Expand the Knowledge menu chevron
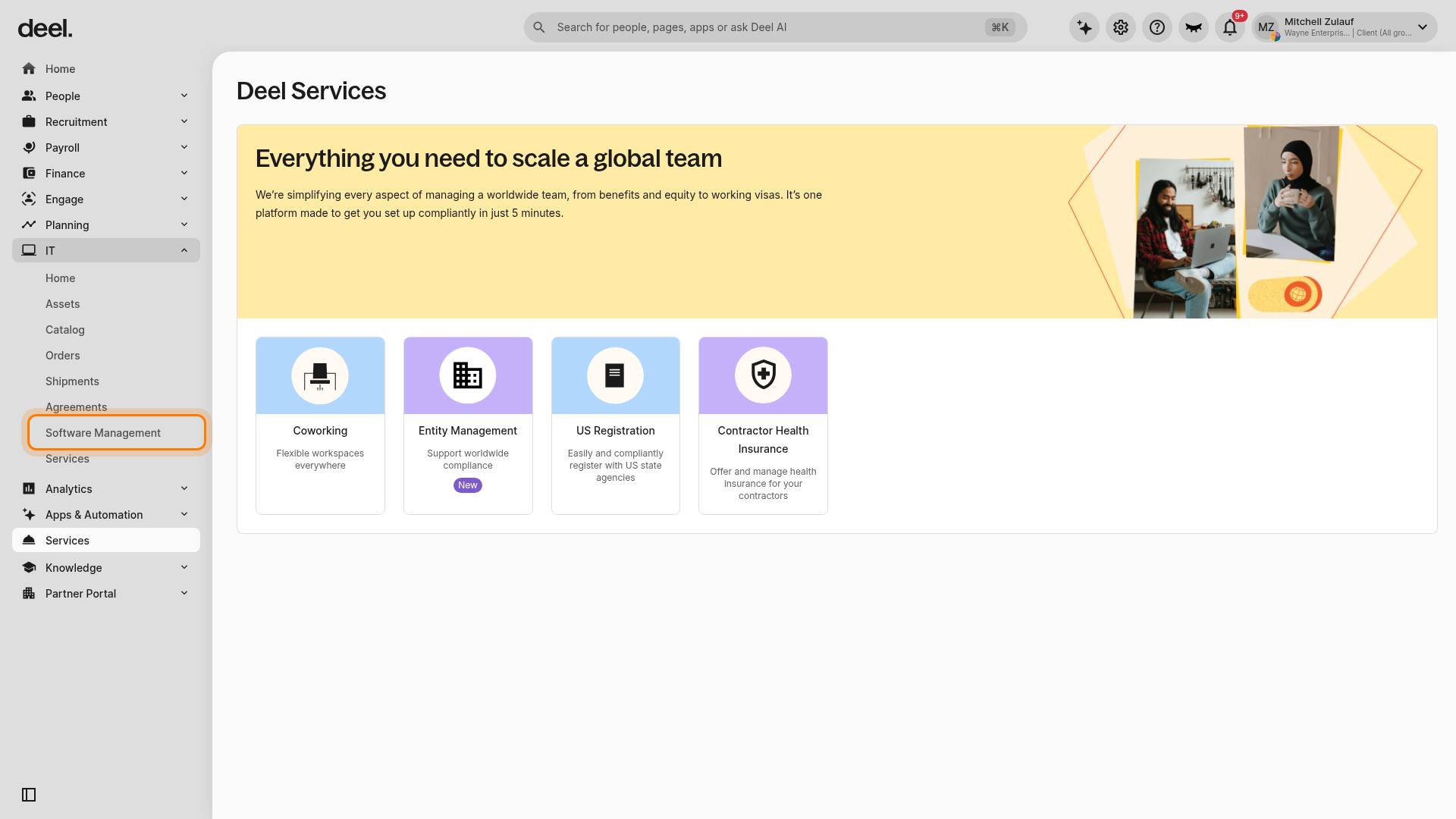Viewport: 1456px width, 819px height. 184,567
